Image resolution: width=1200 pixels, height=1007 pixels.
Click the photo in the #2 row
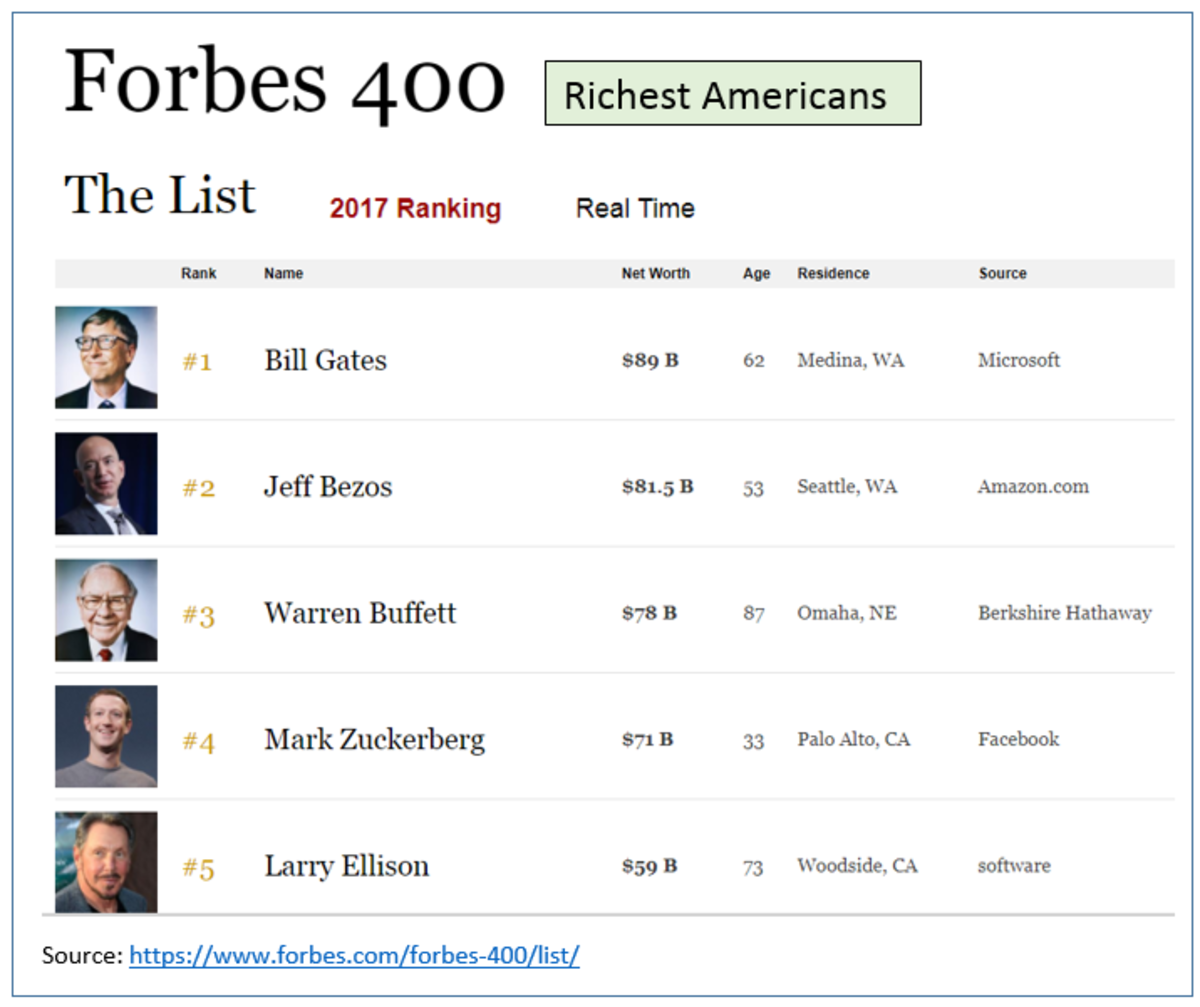point(106,484)
